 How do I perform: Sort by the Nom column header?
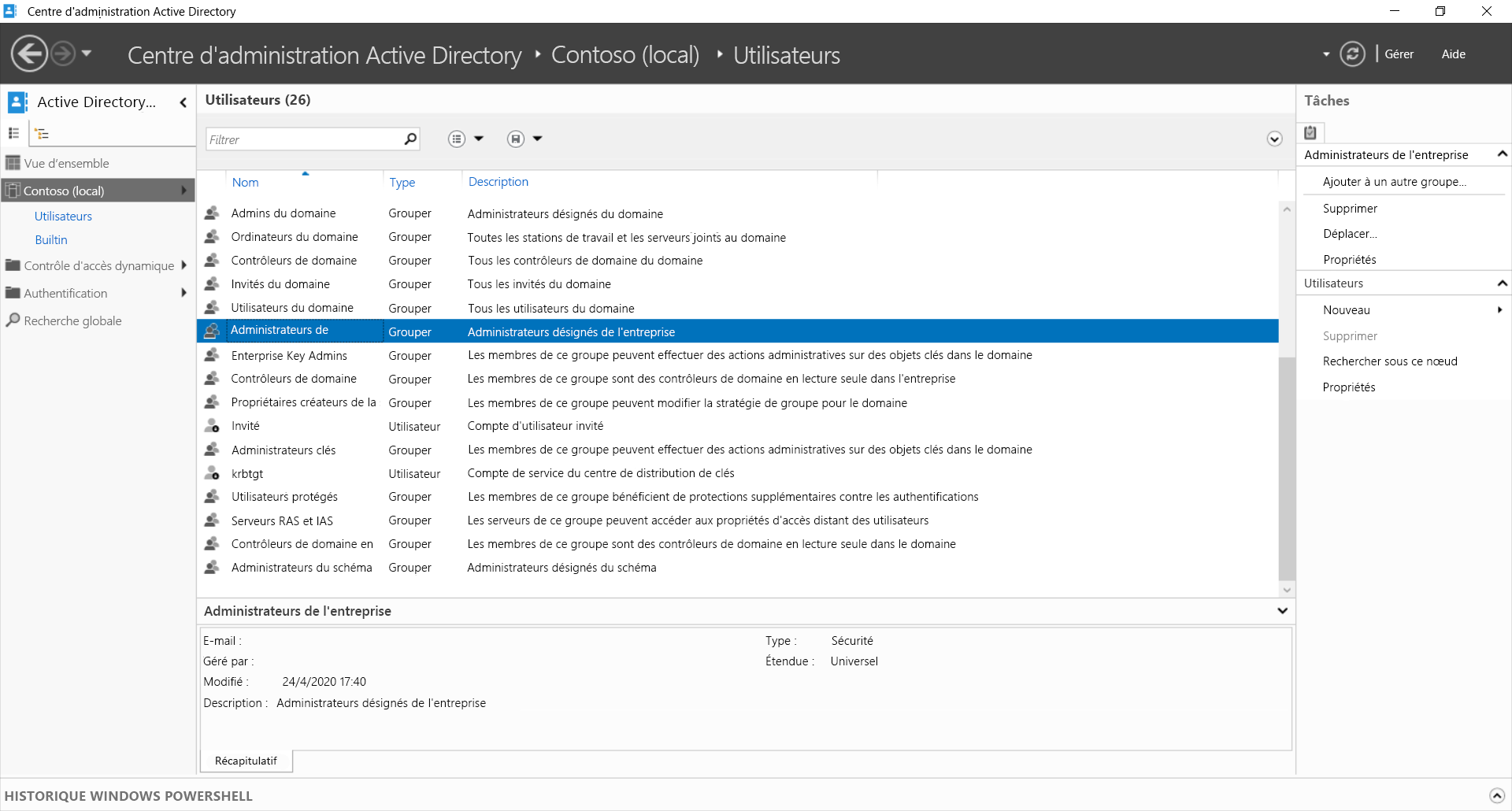click(245, 183)
